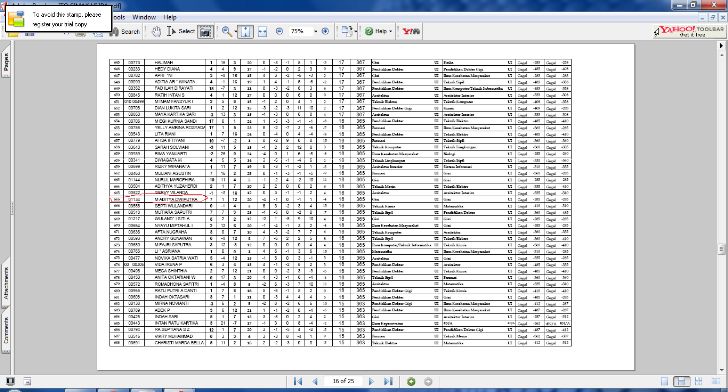Open the Search binoculars tool
This screenshot has width=728, height=392.
coord(124,32)
